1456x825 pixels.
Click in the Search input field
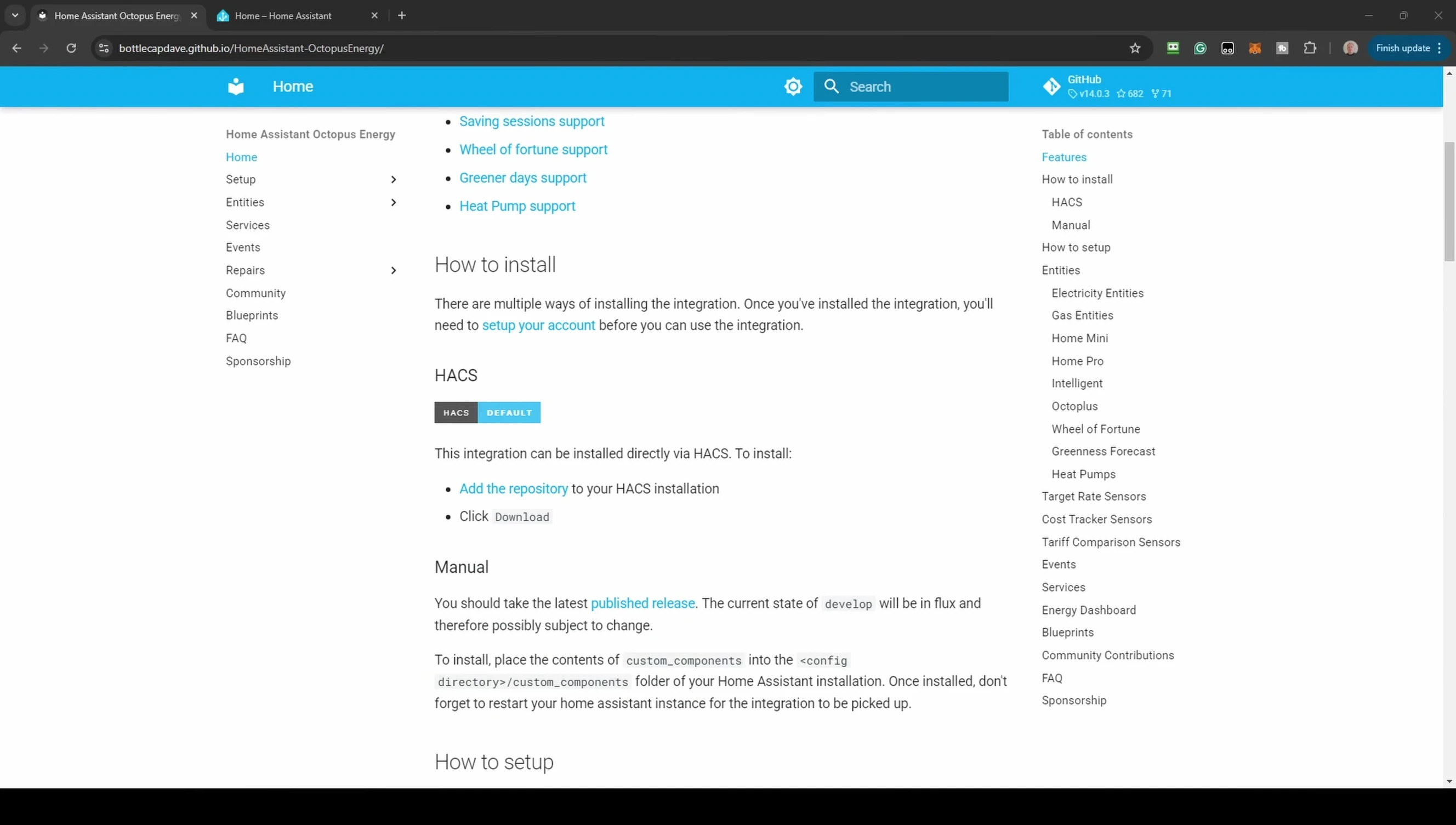[x=911, y=87]
